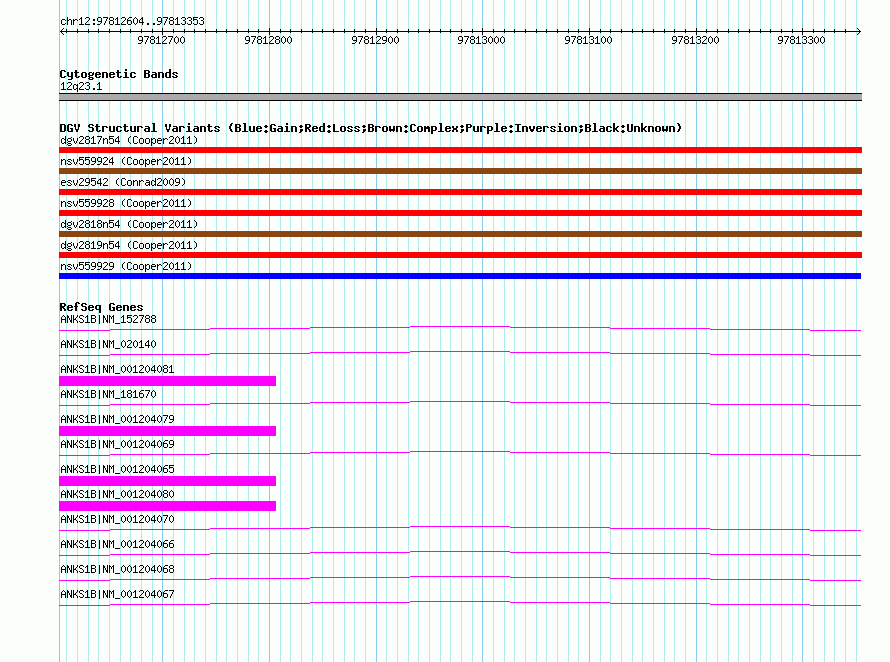Click the gray 12q23.1 cytogenetic band bar
This screenshot has height=662, width=890.
(x=460, y=97)
